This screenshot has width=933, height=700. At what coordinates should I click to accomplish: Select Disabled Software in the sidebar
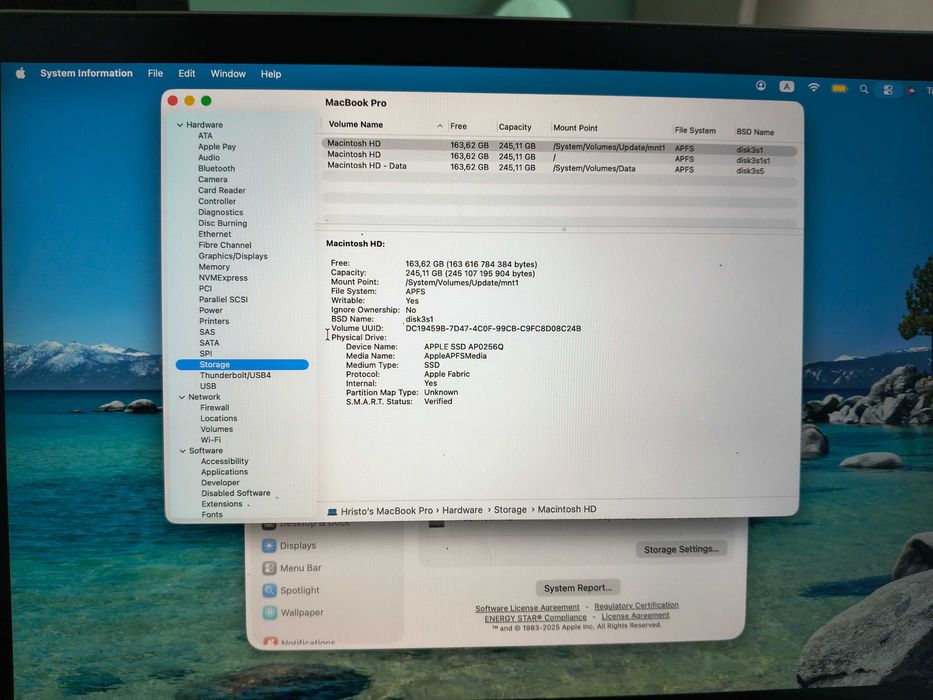tap(236, 493)
